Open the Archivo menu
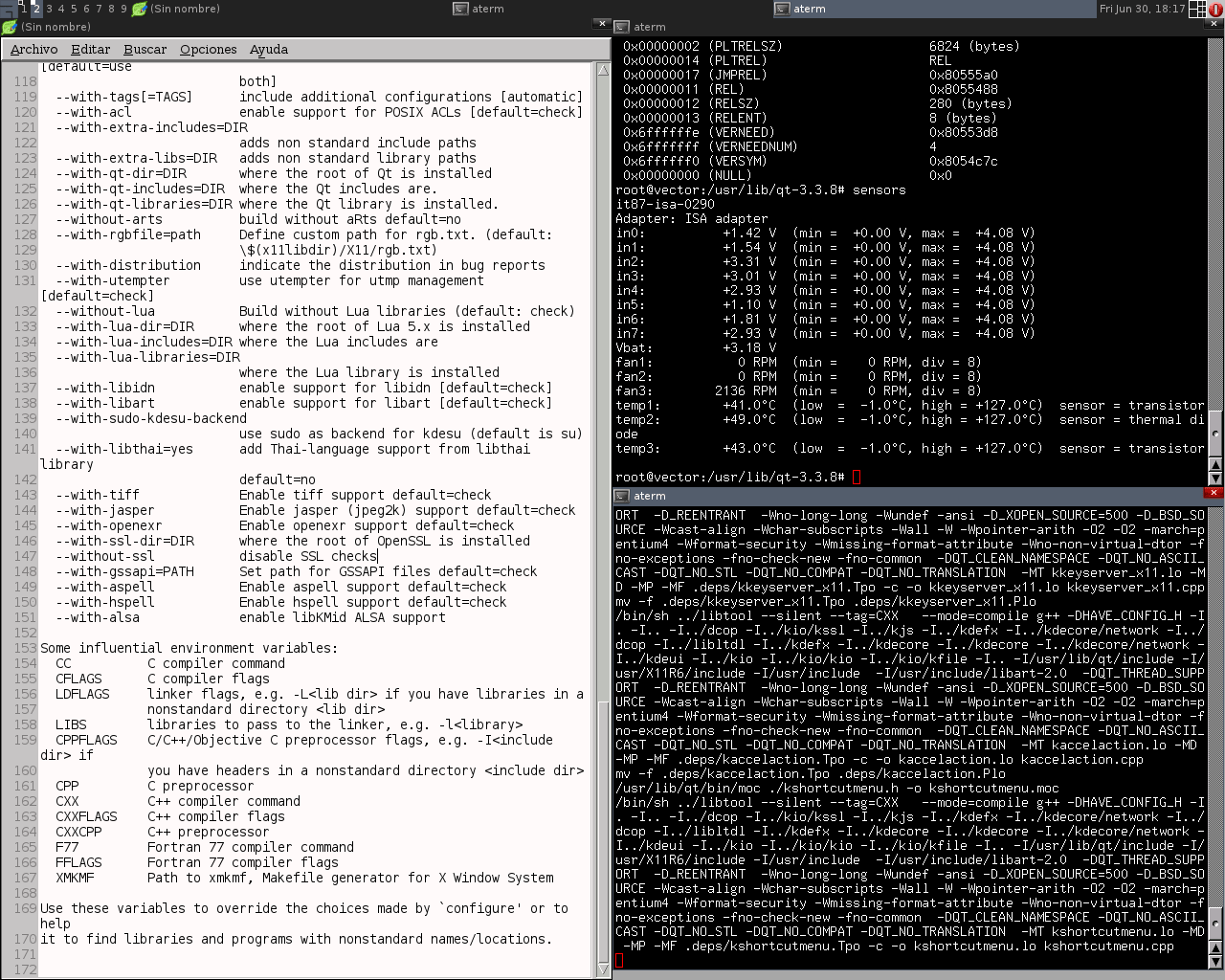This screenshot has height=980, width=1225. pos(34,49)
